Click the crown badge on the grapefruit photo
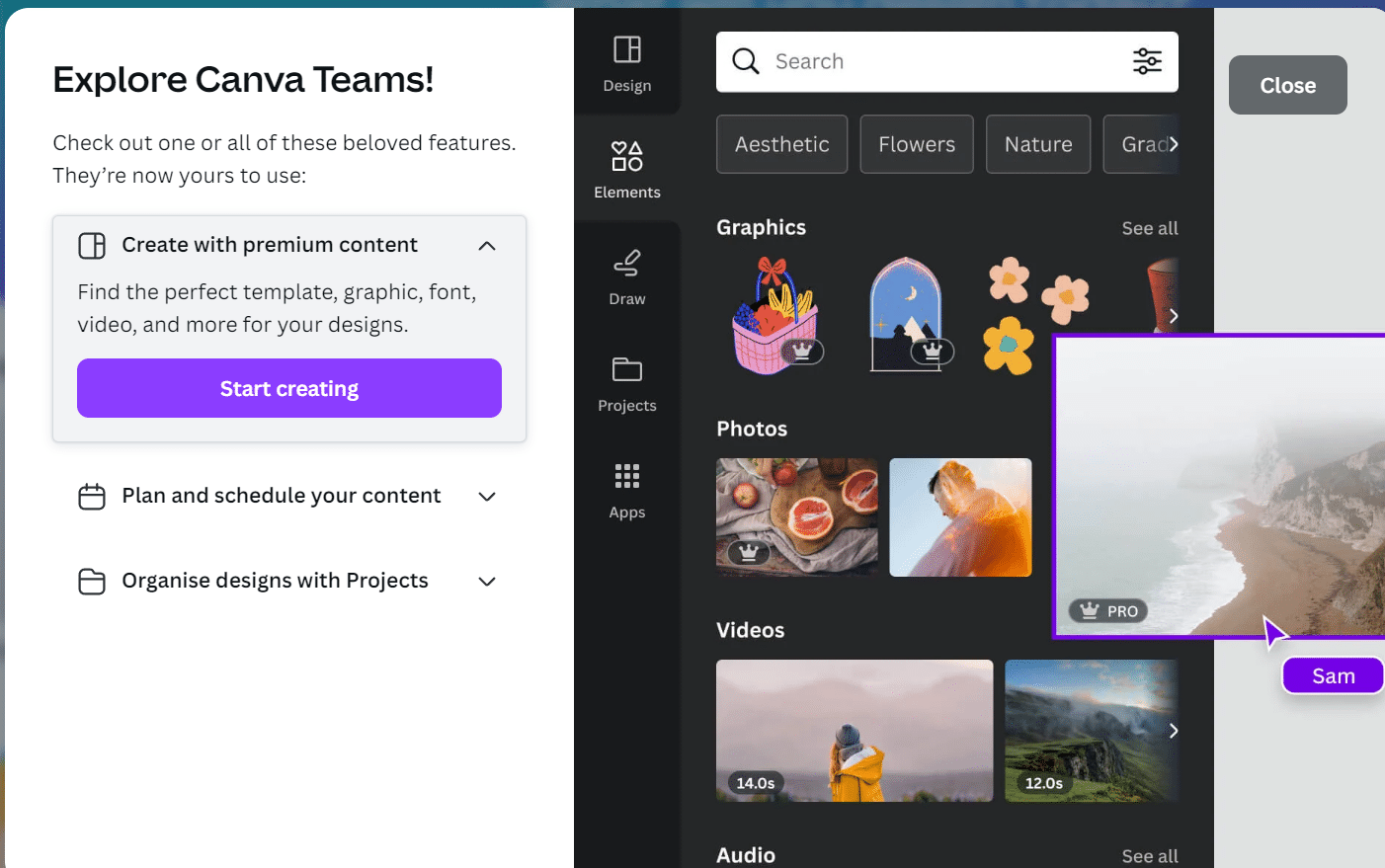The height and width of the screenshot is (868, 1385). tap(749, 553)
